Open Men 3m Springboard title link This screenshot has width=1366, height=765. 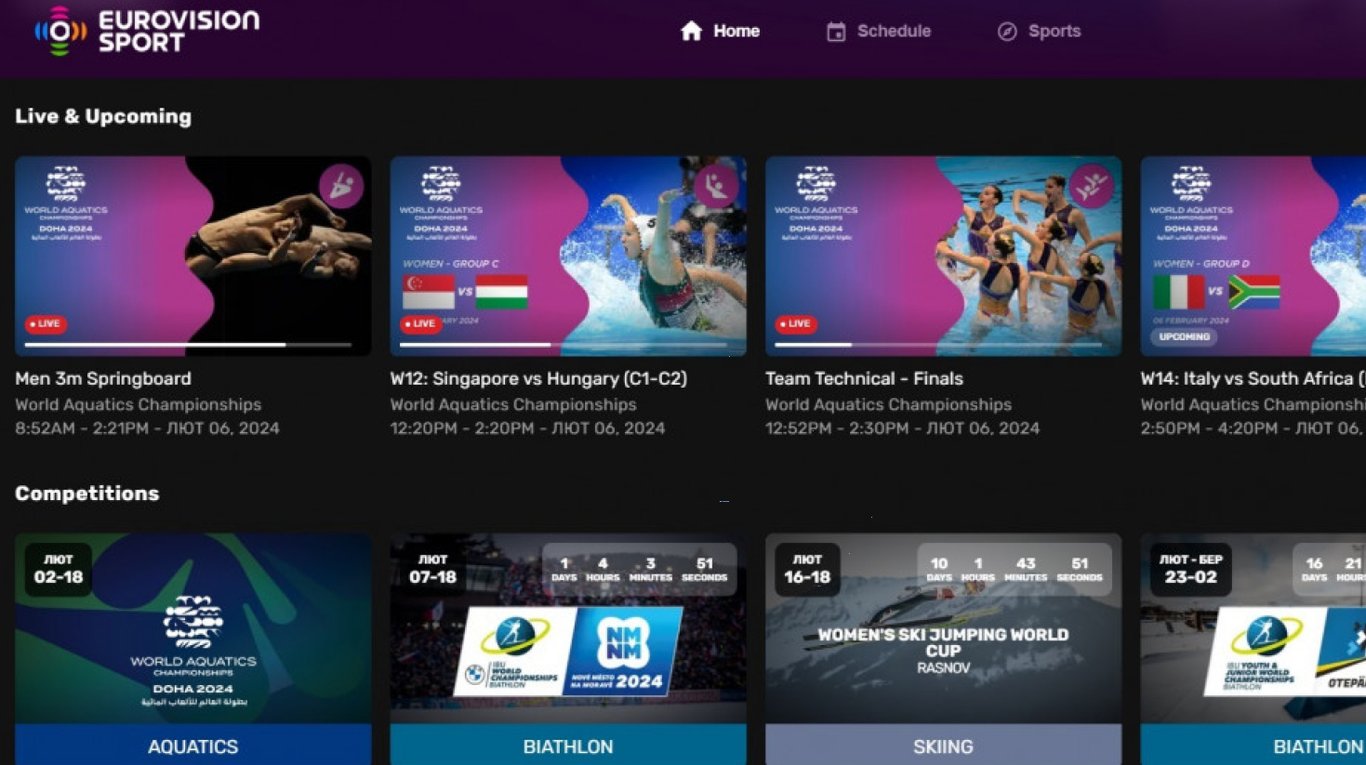103,379
